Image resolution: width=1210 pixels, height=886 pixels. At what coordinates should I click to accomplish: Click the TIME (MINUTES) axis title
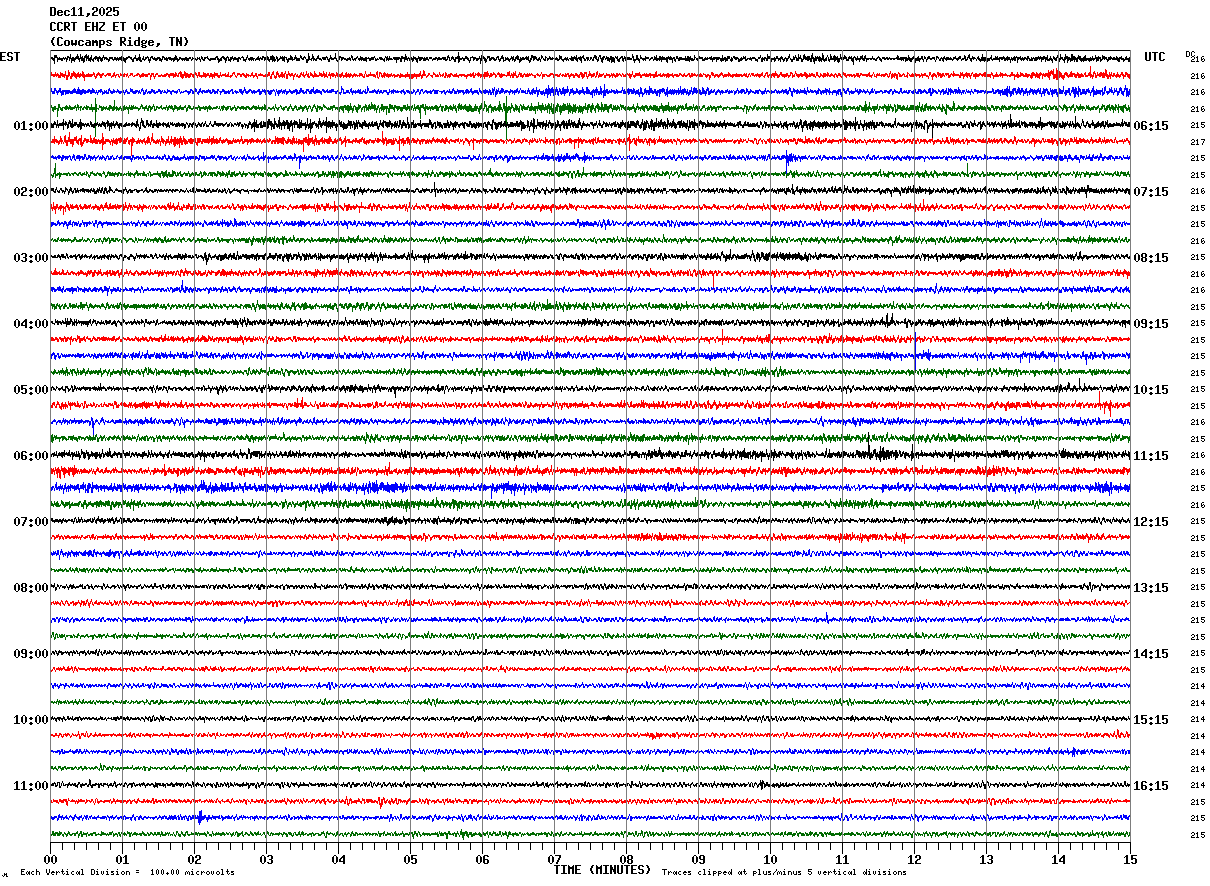602,870
